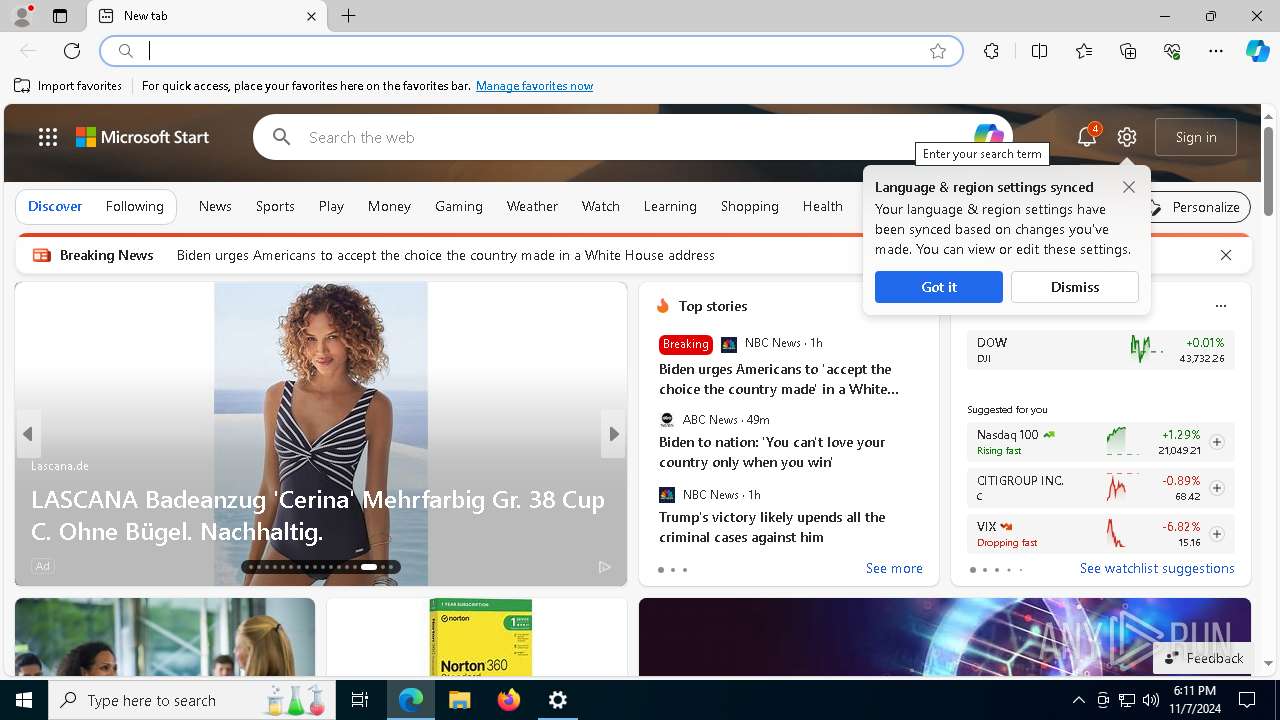Viewport: 1280px width, 720px height.
Task: Open the DOW index row
Action: click(1101, 350)
